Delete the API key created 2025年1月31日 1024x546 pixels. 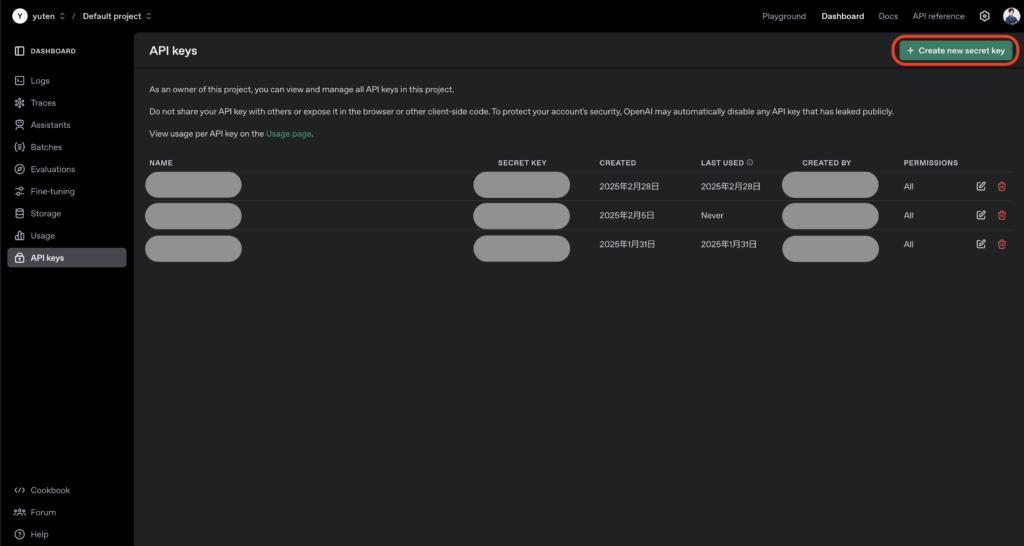point(1002,244)
